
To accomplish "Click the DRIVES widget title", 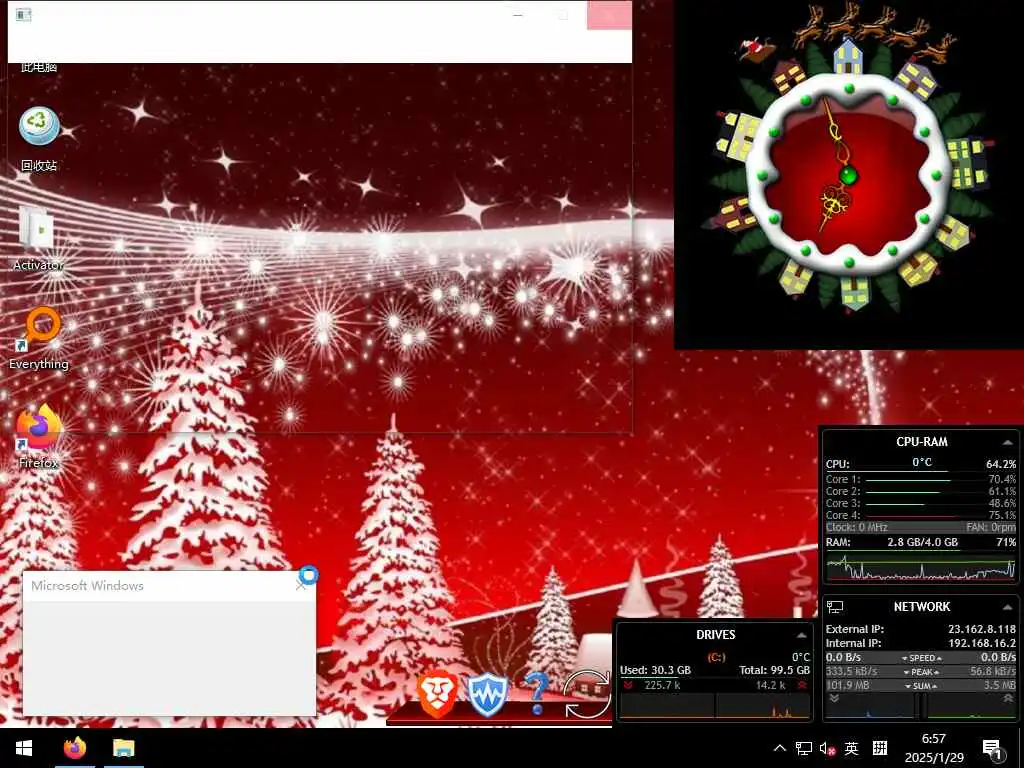I will click(x=716, y=635).
